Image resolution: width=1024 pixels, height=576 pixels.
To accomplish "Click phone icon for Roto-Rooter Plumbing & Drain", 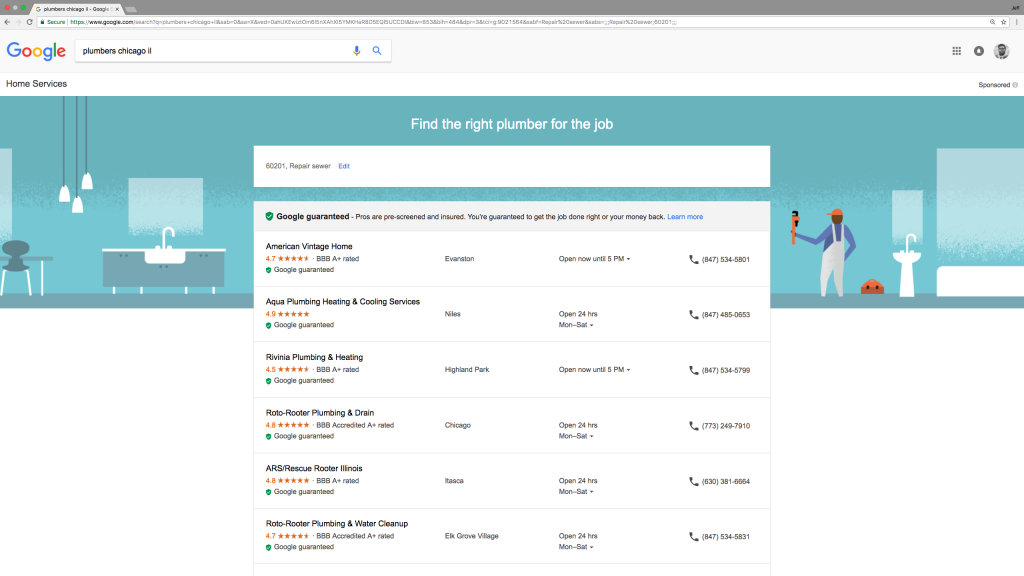I will click(x=694, y=425).
